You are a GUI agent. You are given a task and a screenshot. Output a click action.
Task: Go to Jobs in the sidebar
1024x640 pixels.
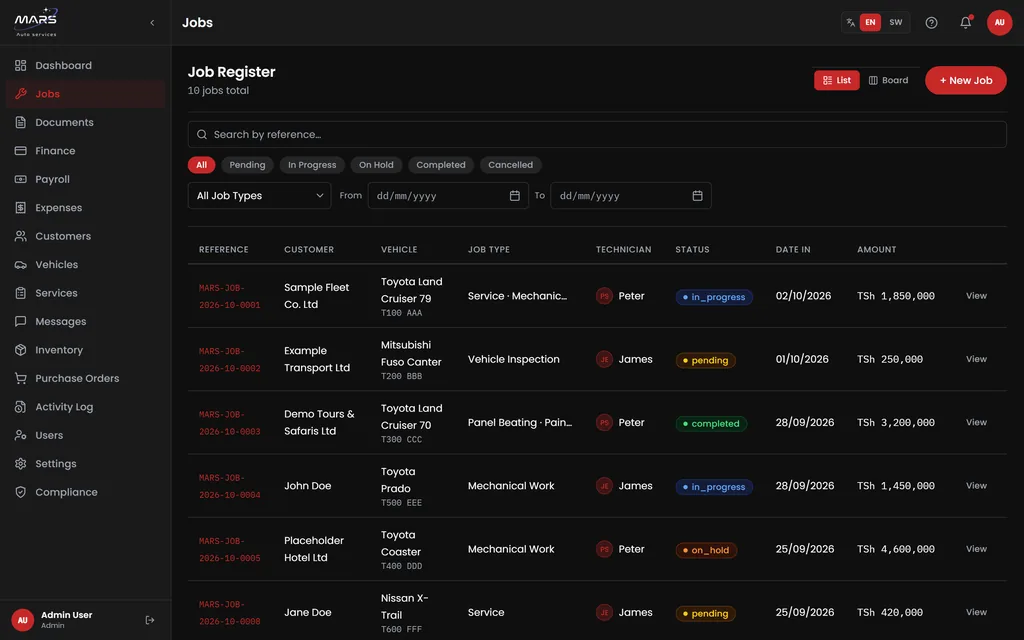click(86, 94)
